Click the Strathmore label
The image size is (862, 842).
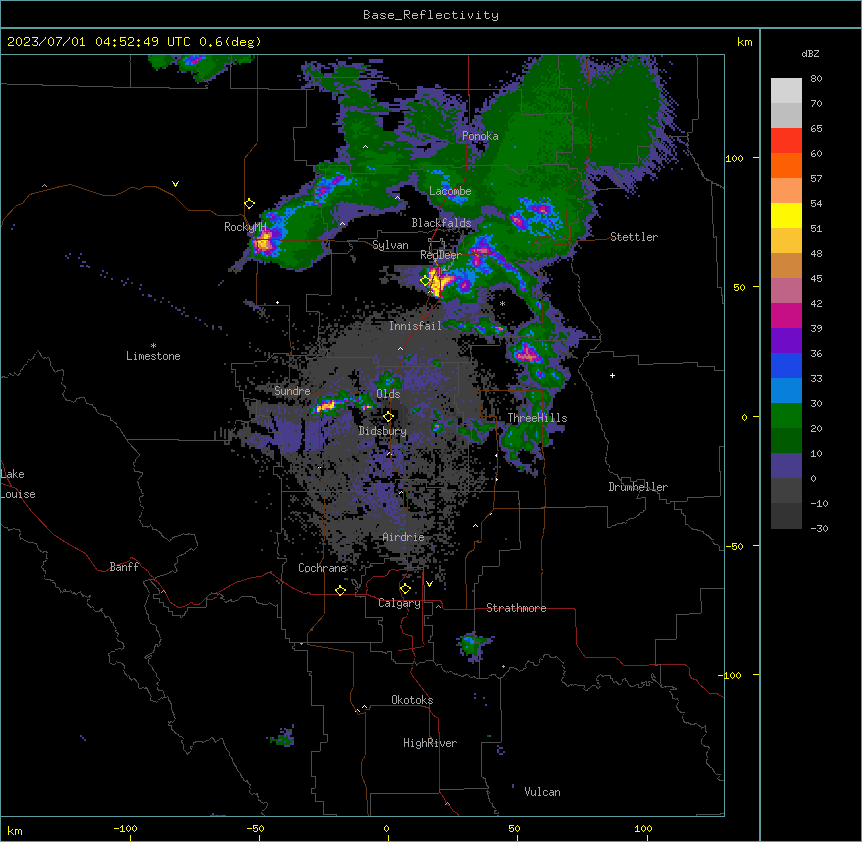click(516, 608)
